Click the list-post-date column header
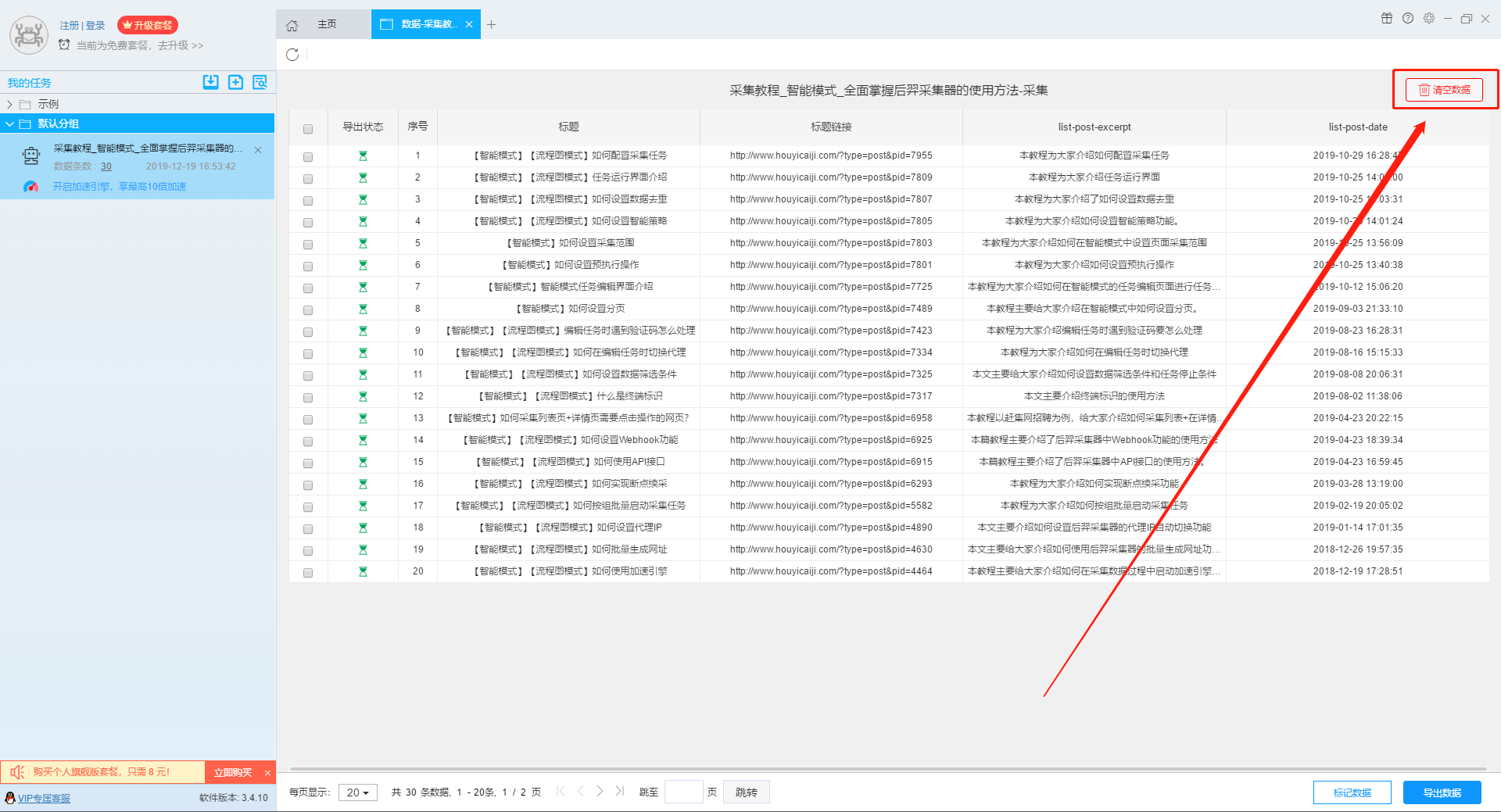Screen dimensions: 1501x812 1358,127
